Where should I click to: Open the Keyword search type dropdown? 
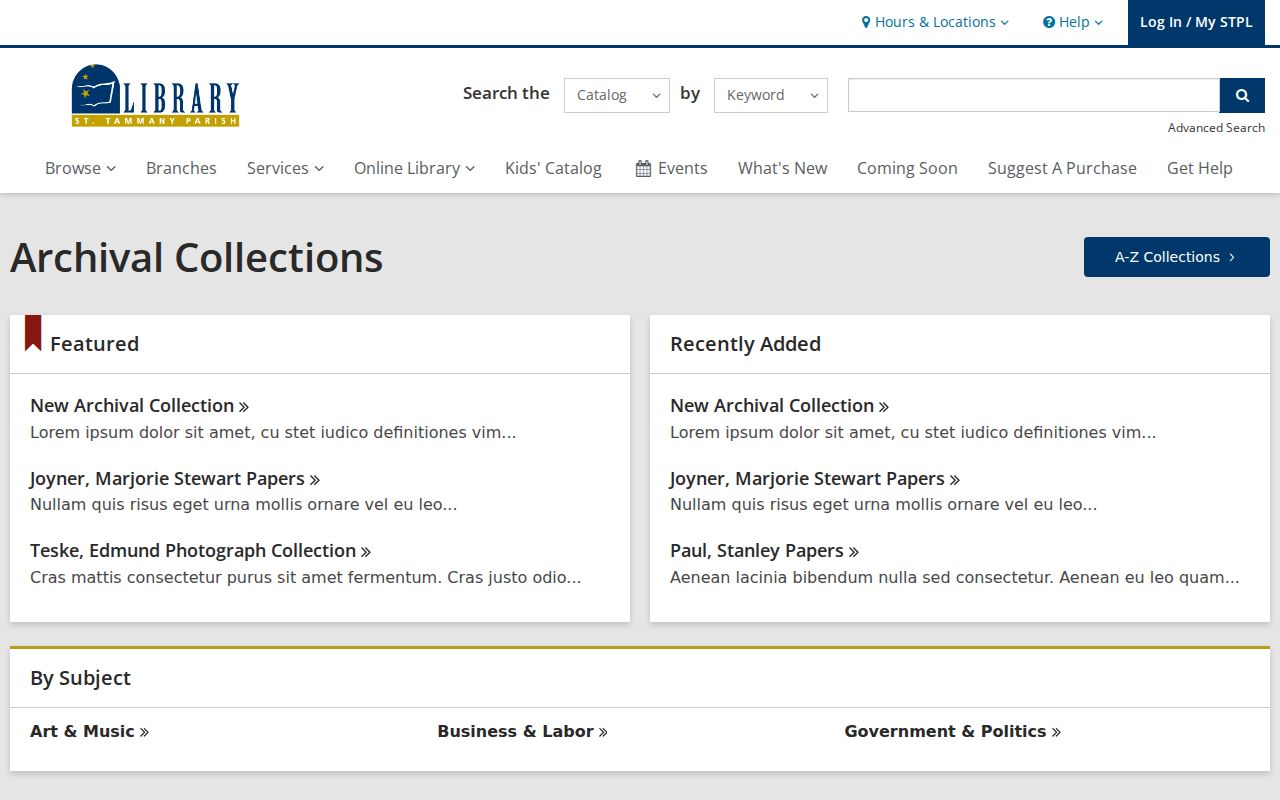tap(771, 95)
